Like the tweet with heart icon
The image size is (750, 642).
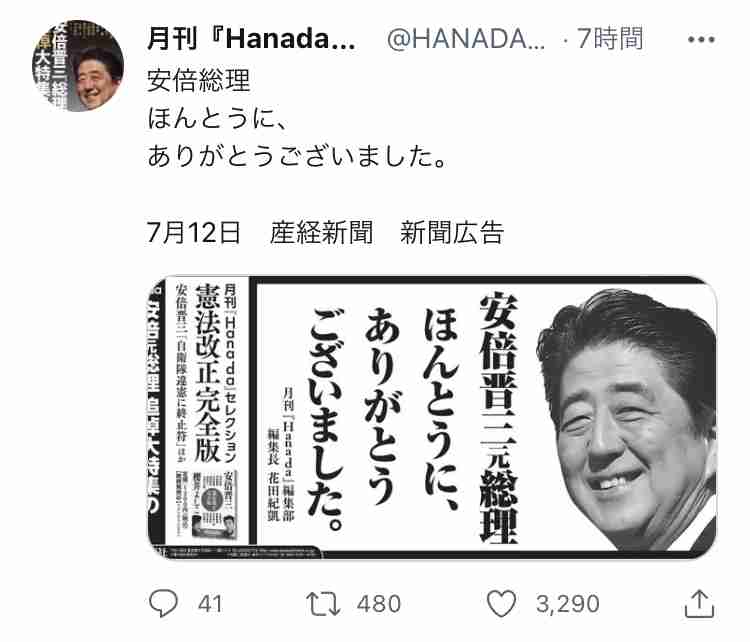pos(501,603)
